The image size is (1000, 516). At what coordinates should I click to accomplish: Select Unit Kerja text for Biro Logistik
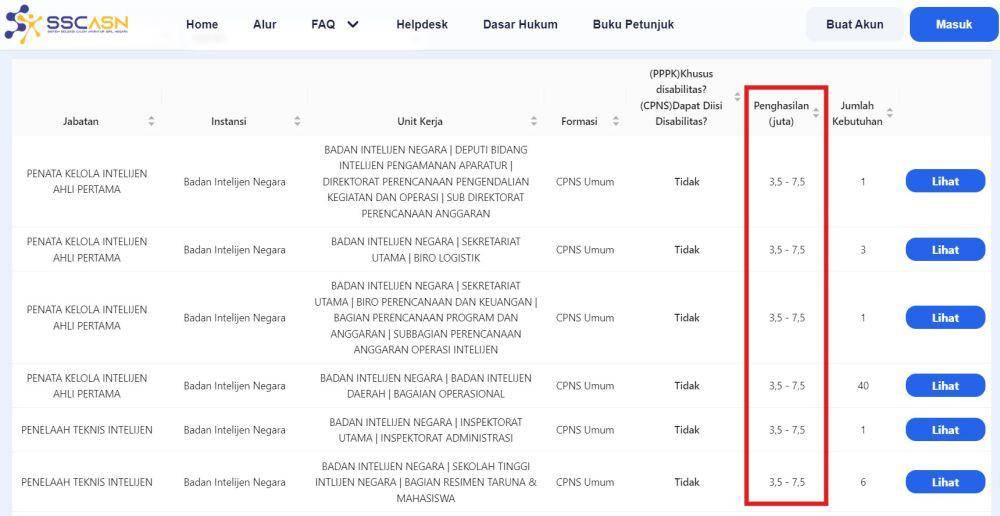pos(425,249)
